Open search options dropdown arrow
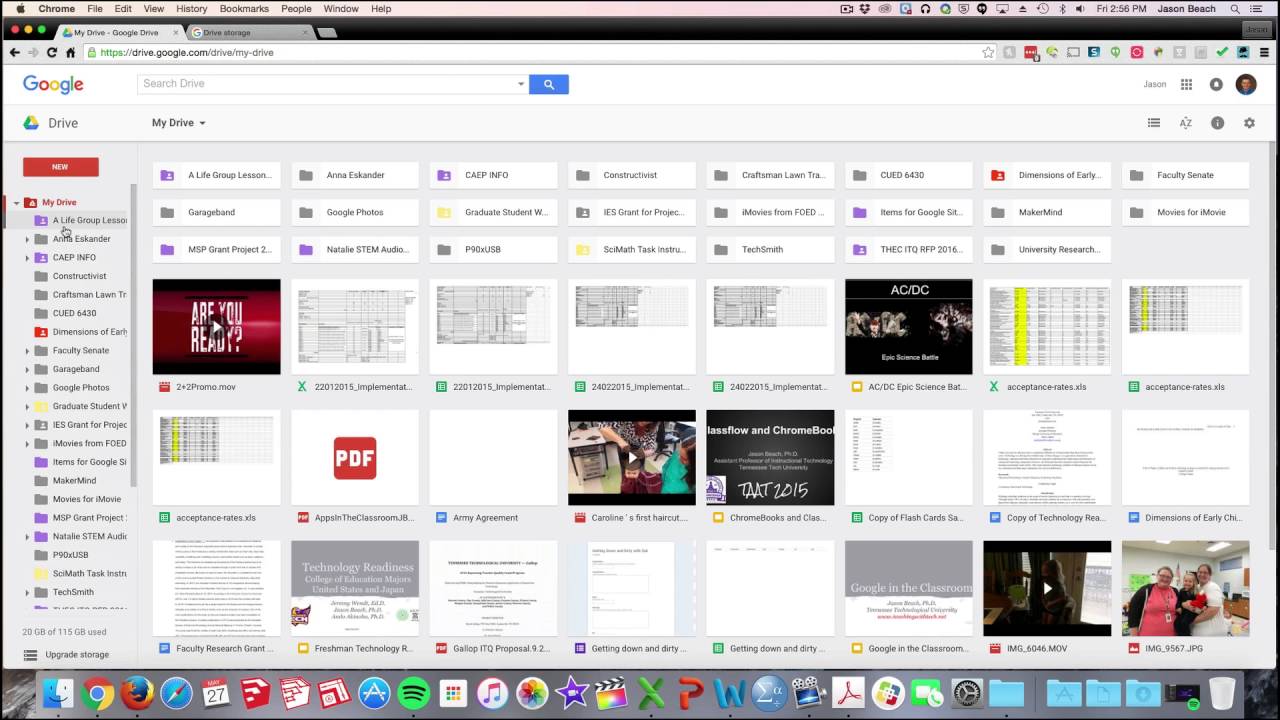1280x720 pixels. pyautogui.click(x=520, y=84)
